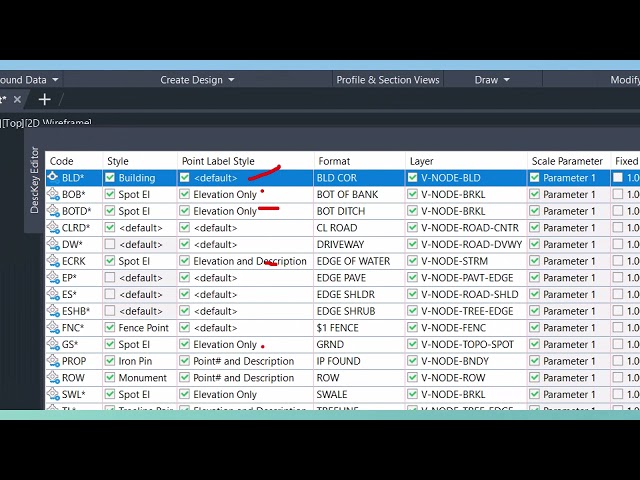Click the GS* row key icon
The height and width of the screenshot is (480, 640).
54,345
